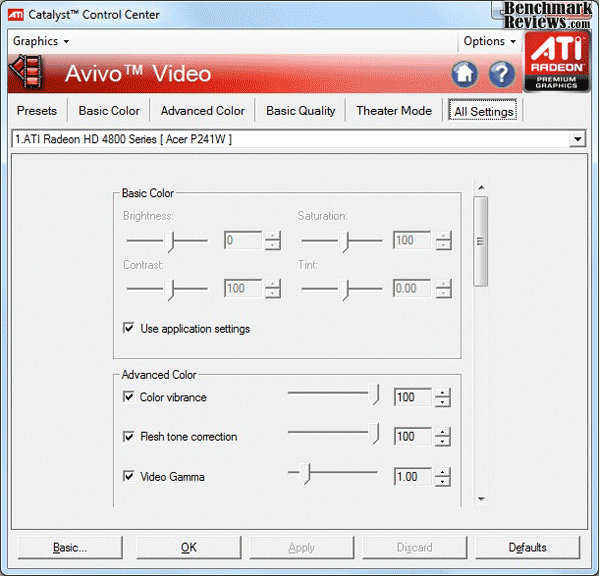Uncheck Flesh tone correction
The image size is (600, 576).
tap(129, 436)
